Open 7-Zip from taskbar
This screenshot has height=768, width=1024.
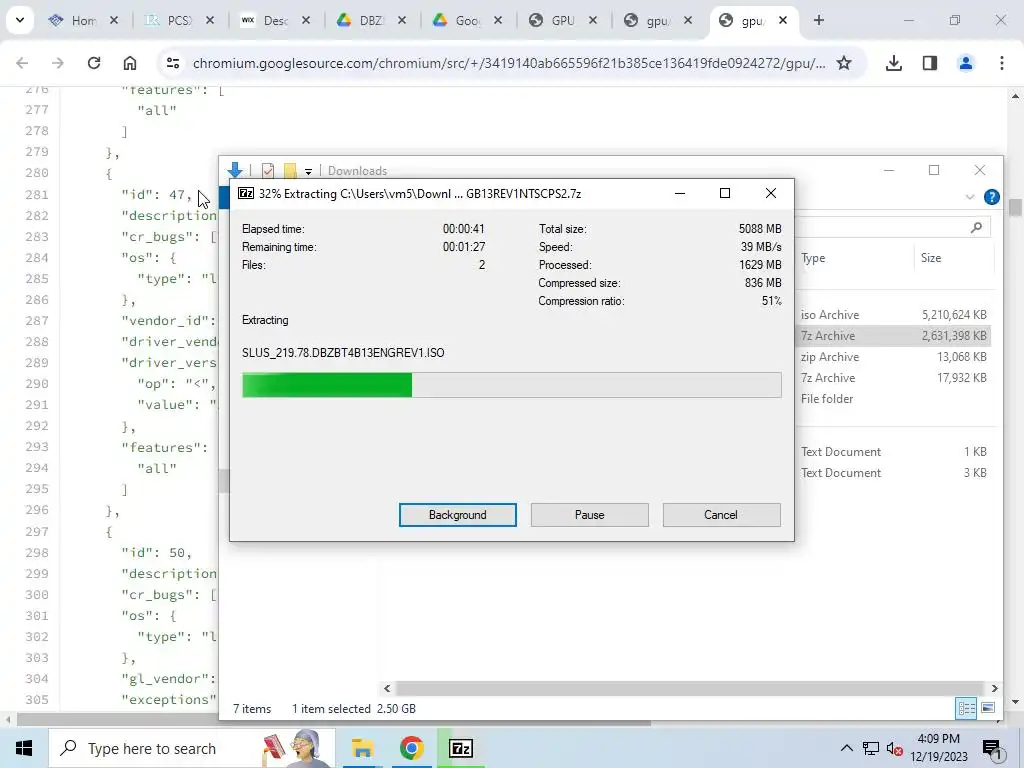click(x=460, y=748)
